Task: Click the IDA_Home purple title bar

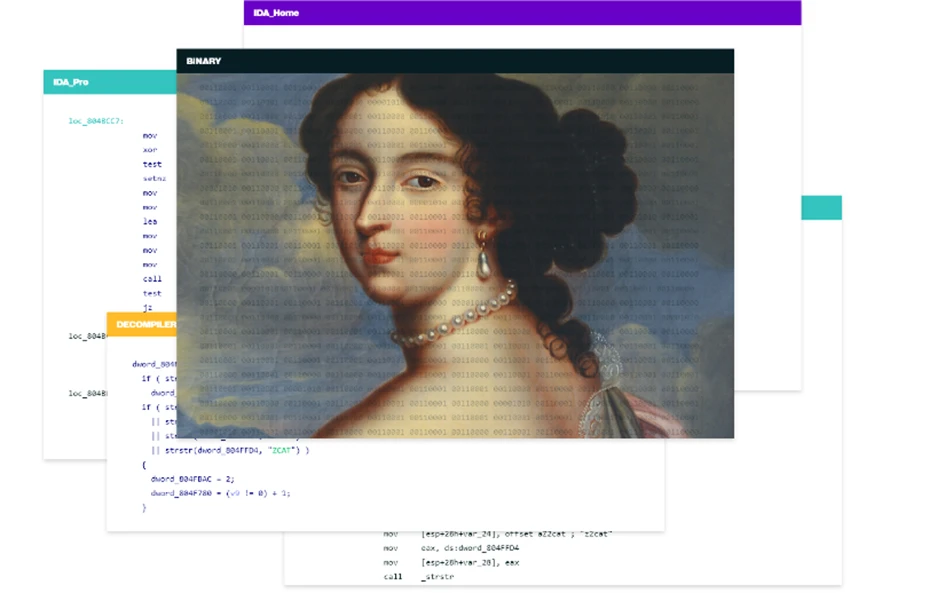Action: pyautogui.click(x=522, y=13)
